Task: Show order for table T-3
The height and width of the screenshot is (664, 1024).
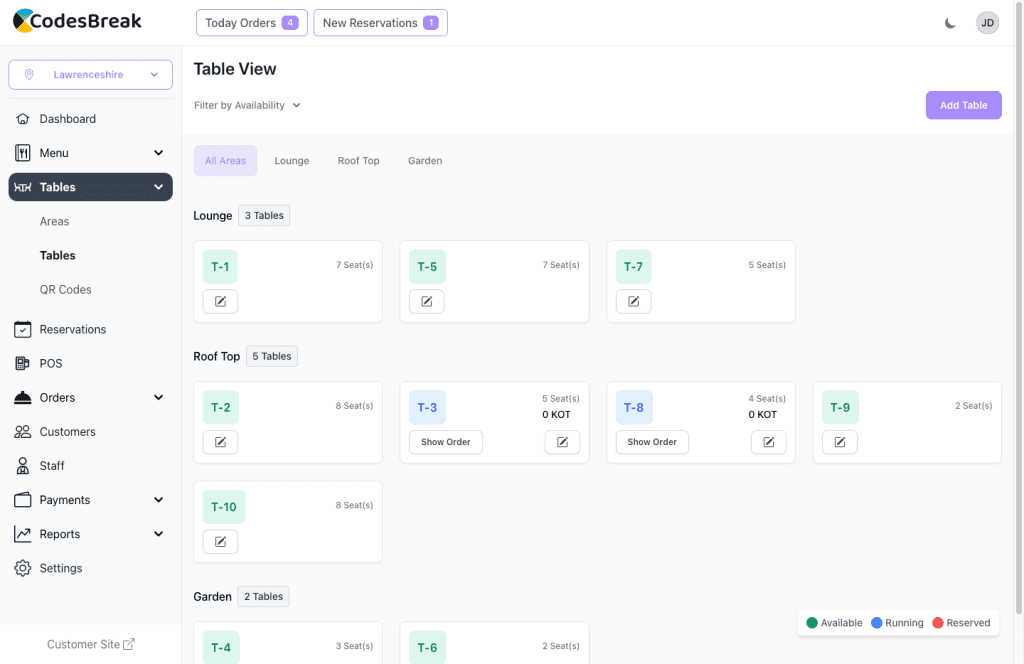Action: tap(446, 442)
